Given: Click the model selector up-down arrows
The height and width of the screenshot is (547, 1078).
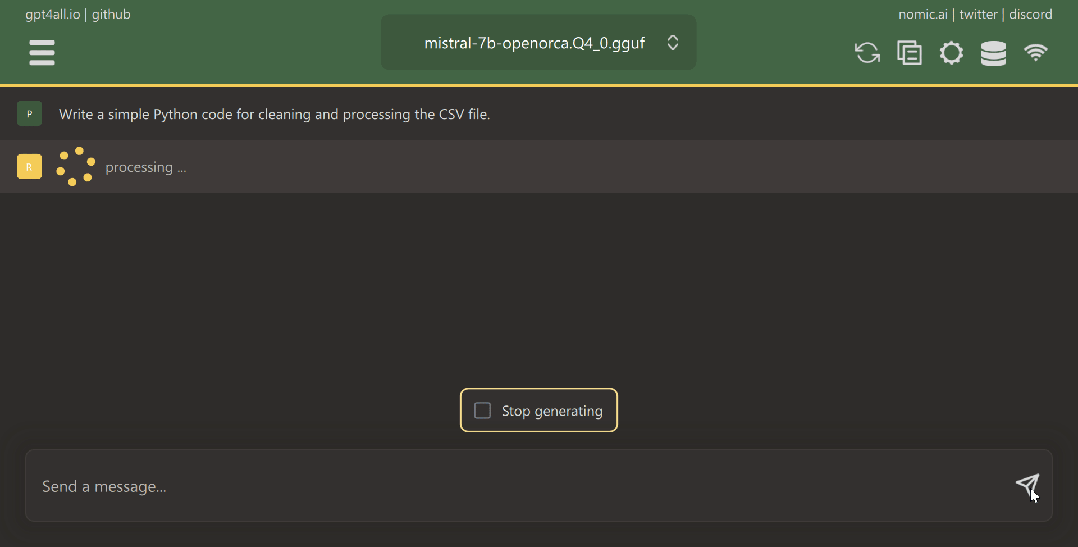Looking at the screenshot, I should (x=673, y=43).
